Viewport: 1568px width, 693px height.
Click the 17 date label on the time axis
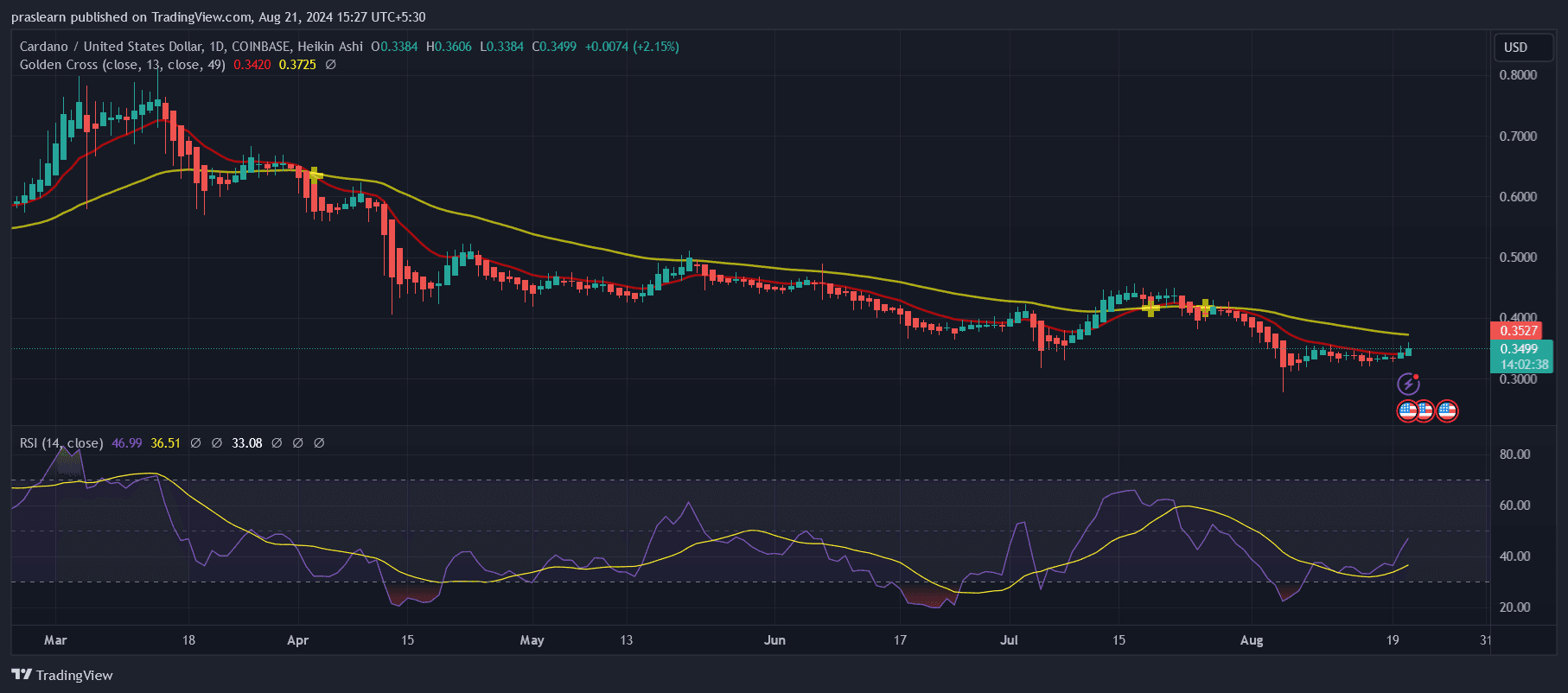900,640
